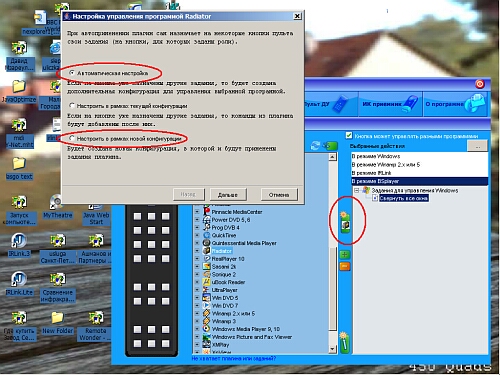Open the О программе tab
Viewport: 500px width, 375px height.
[455, 104]
